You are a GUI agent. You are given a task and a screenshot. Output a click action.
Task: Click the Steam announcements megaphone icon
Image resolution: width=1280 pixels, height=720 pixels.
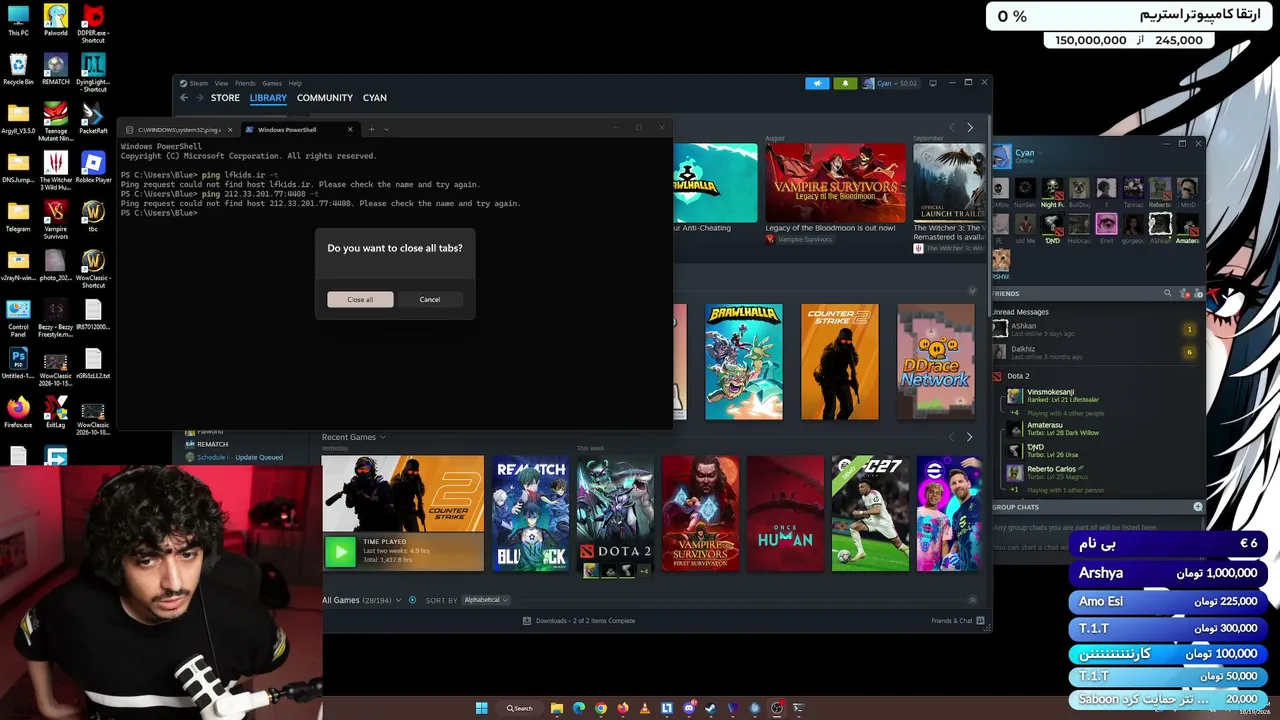pos(817,83)
